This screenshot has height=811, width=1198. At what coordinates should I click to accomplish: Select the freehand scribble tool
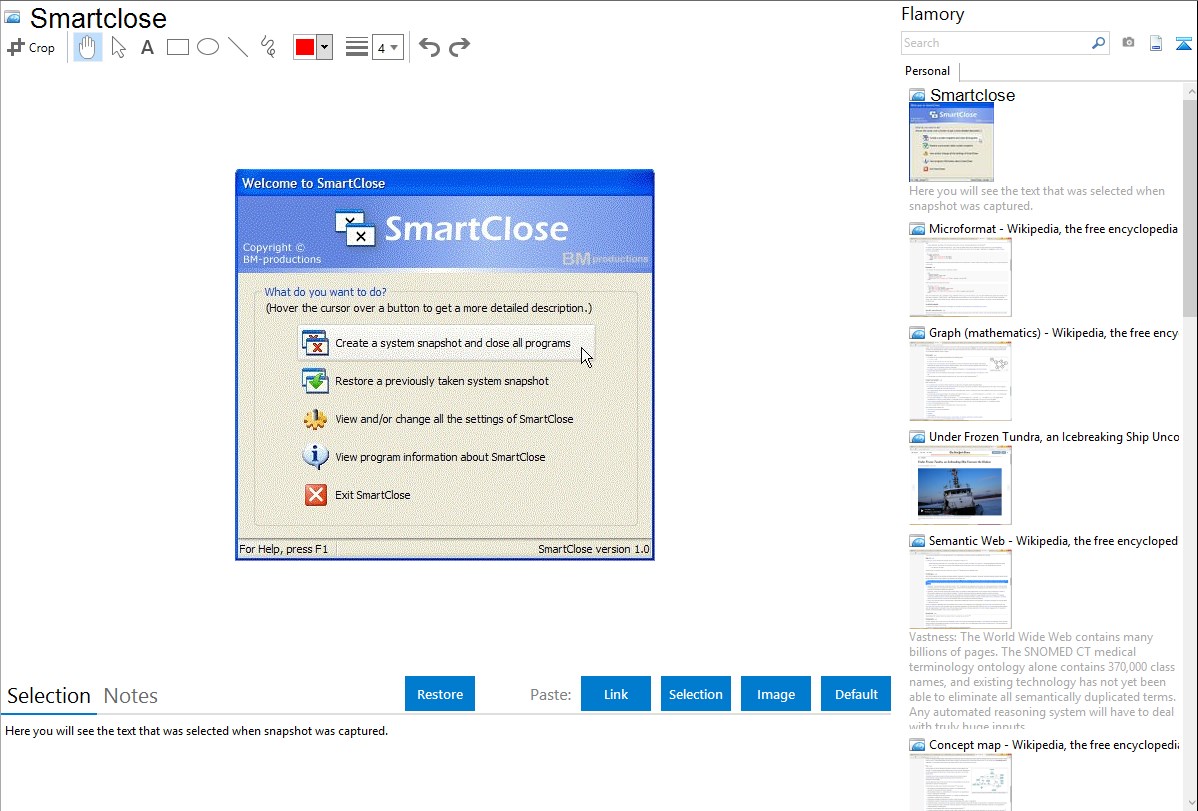[268, 47]
